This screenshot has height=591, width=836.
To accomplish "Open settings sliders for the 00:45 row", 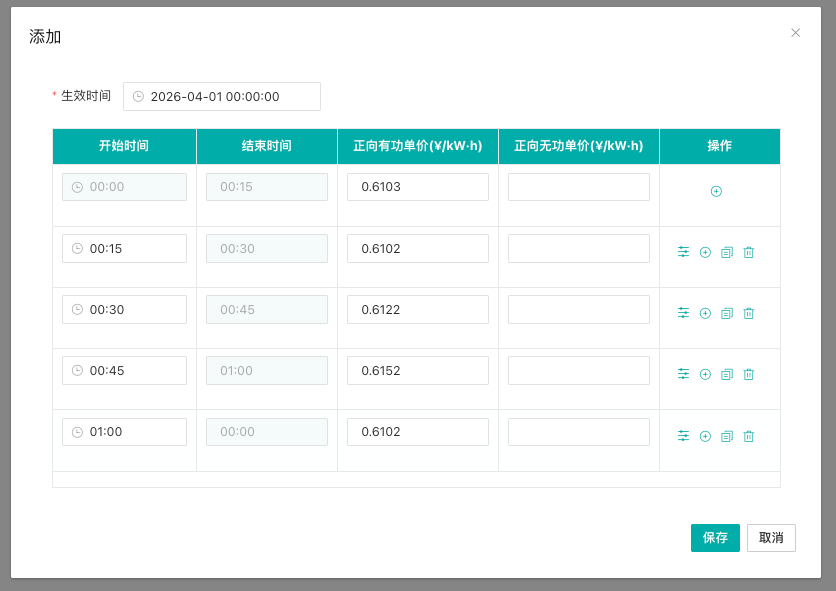I will coord(683,374).
